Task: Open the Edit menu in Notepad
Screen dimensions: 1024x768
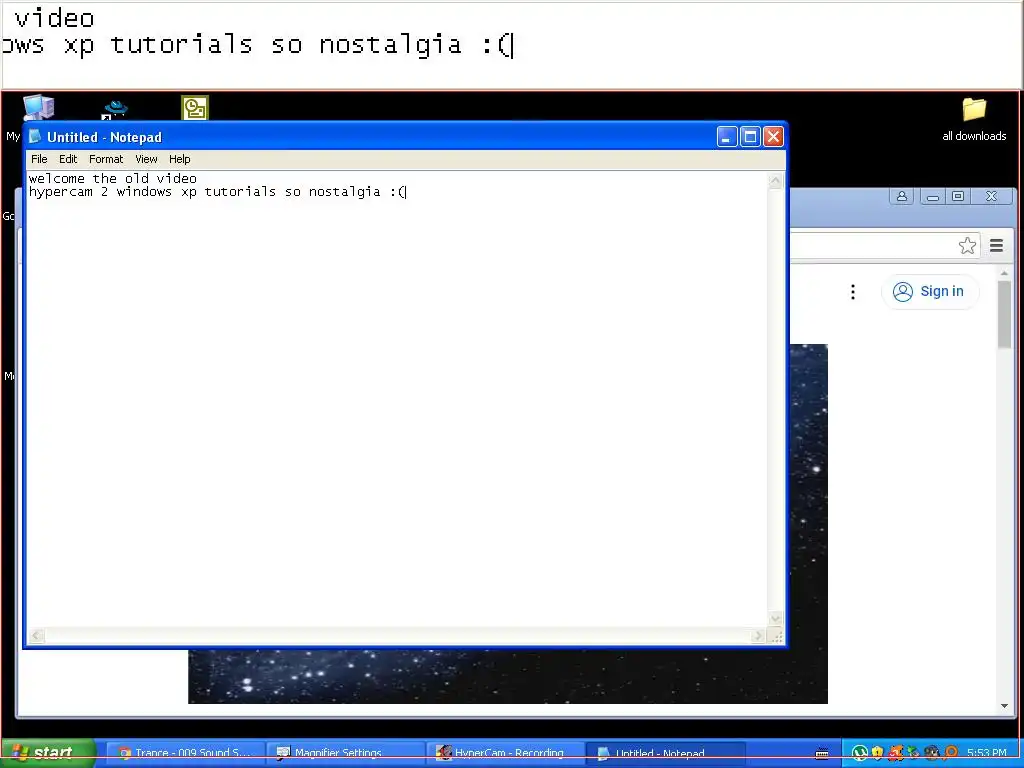Action: pos(68,159)
